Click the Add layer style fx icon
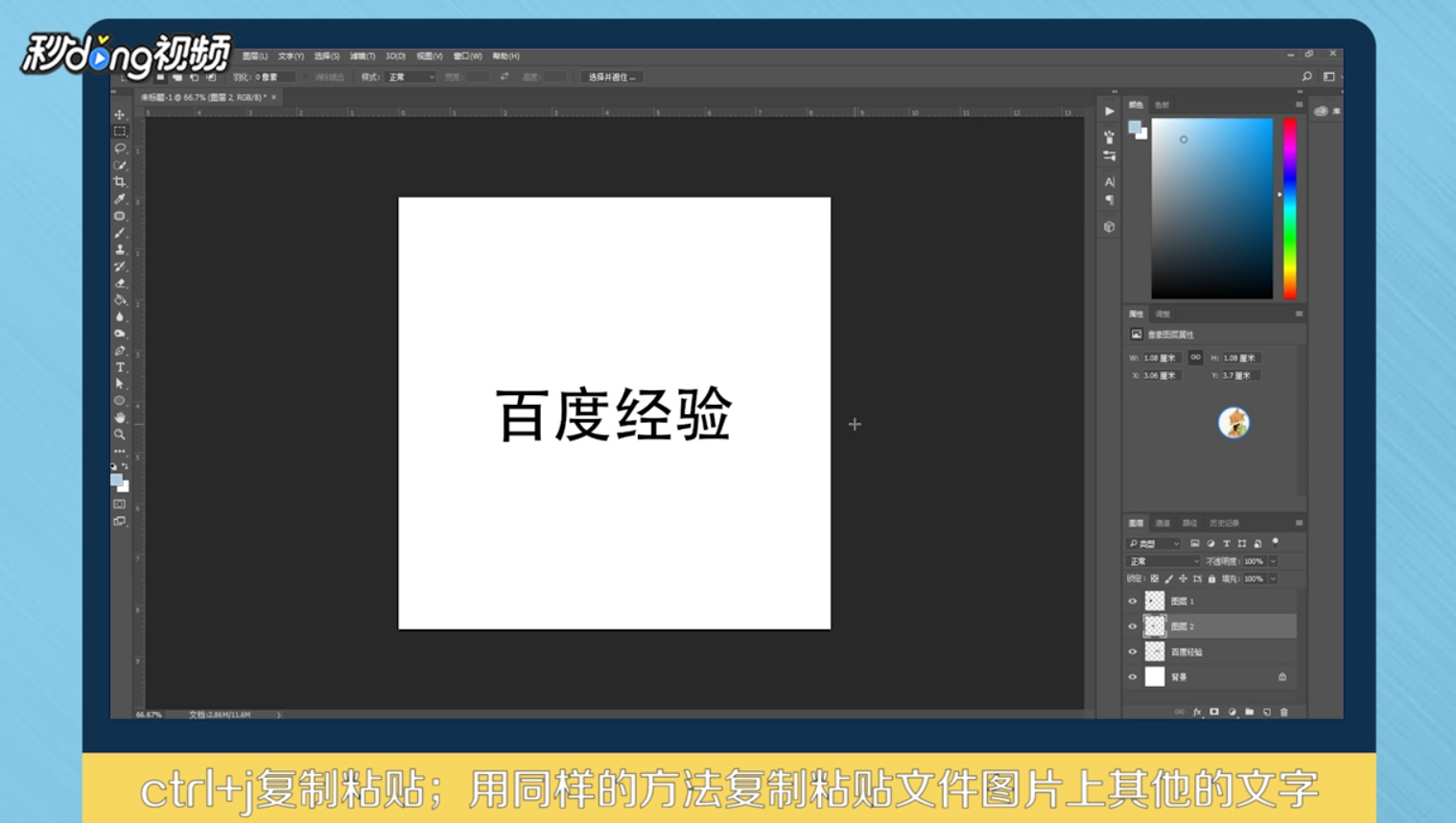Image resolution: width=1456 pixels, height=823 pixels. [x=1197, y=712]
